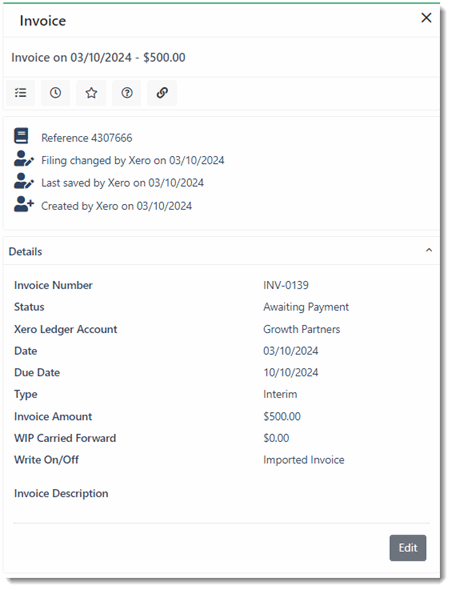Click Last saved by Xero line
Screen dimensions: 452x590
(122, 183)
